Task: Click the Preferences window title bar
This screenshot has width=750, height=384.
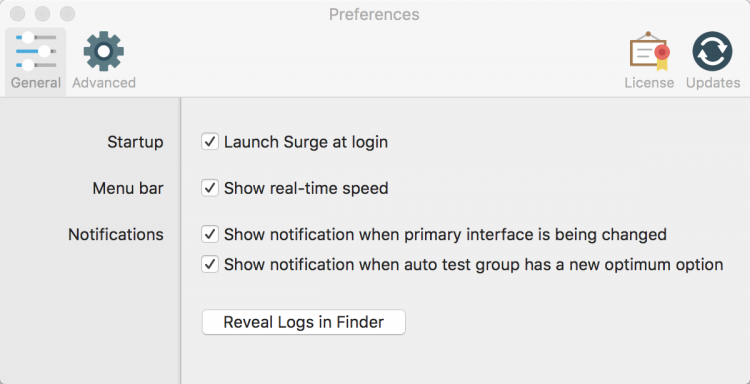Action: [x=374, y=14]
